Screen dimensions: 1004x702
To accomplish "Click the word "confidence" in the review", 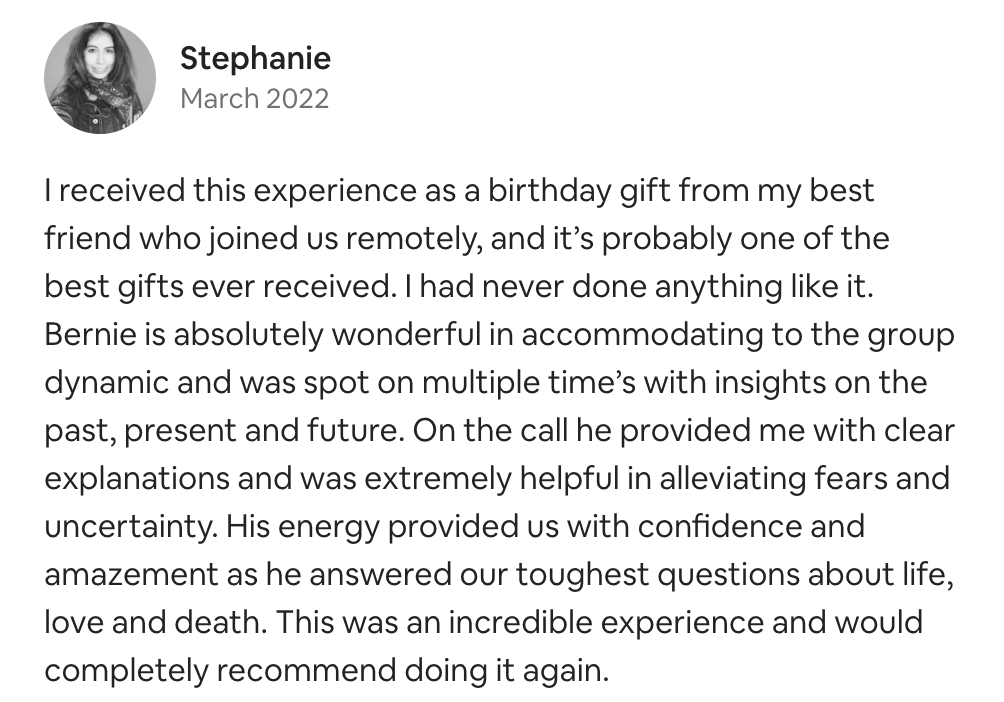I will coord(719,526).
